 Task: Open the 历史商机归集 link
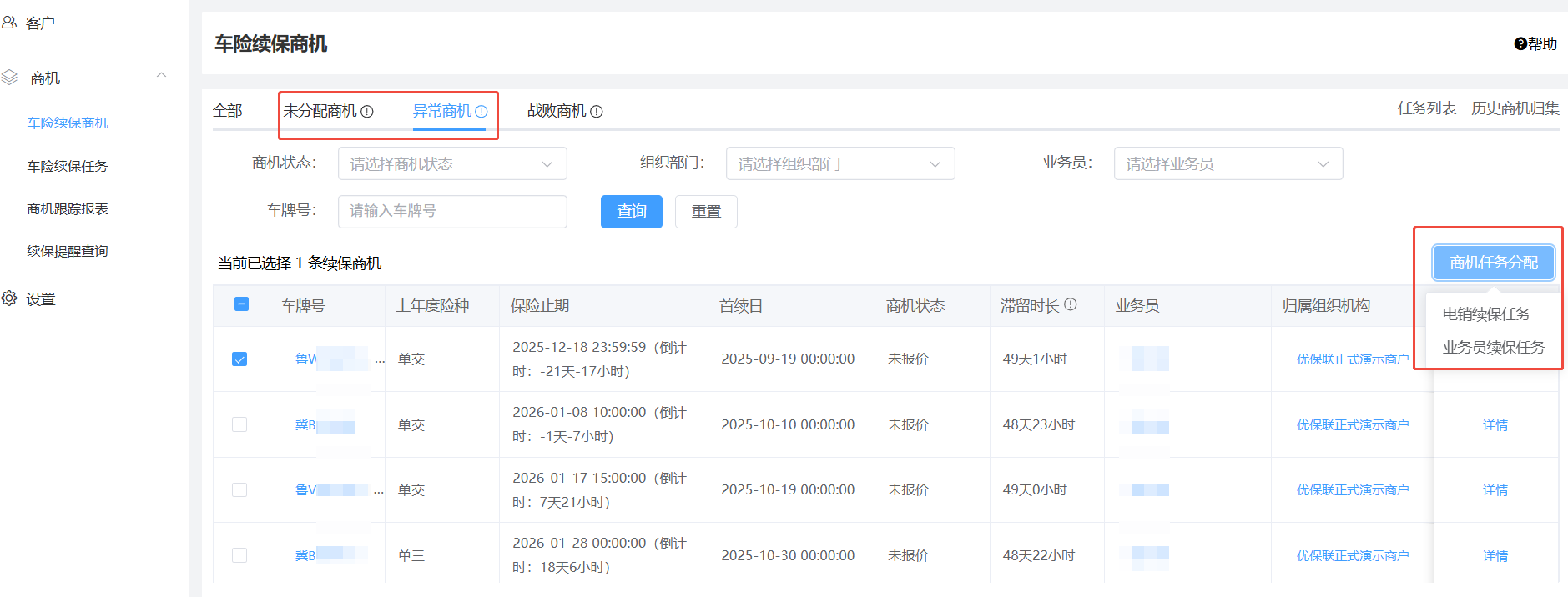pos(1515,108)
